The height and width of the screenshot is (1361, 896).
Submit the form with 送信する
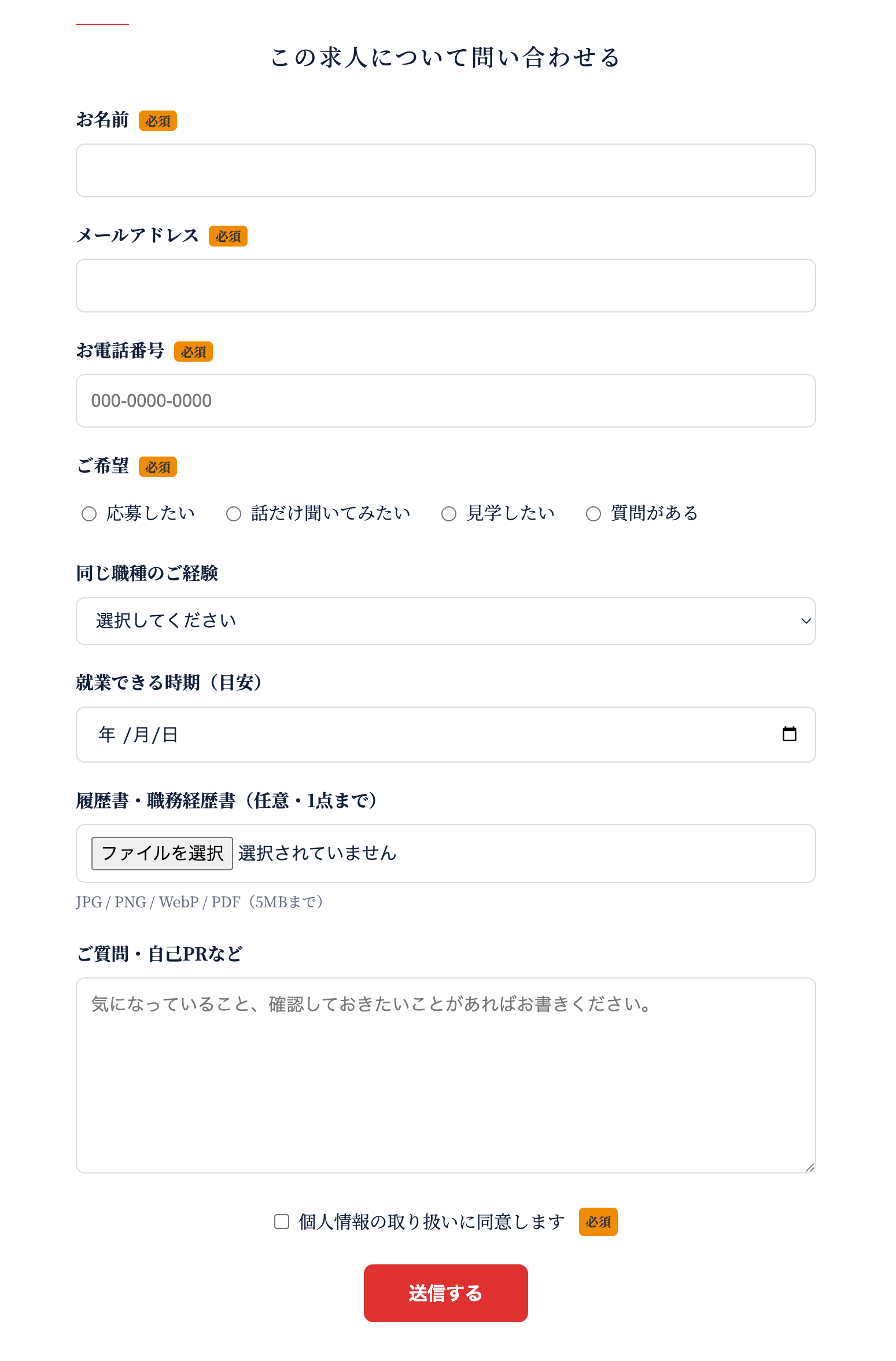pyautogui.click(x=445, y=1293)
